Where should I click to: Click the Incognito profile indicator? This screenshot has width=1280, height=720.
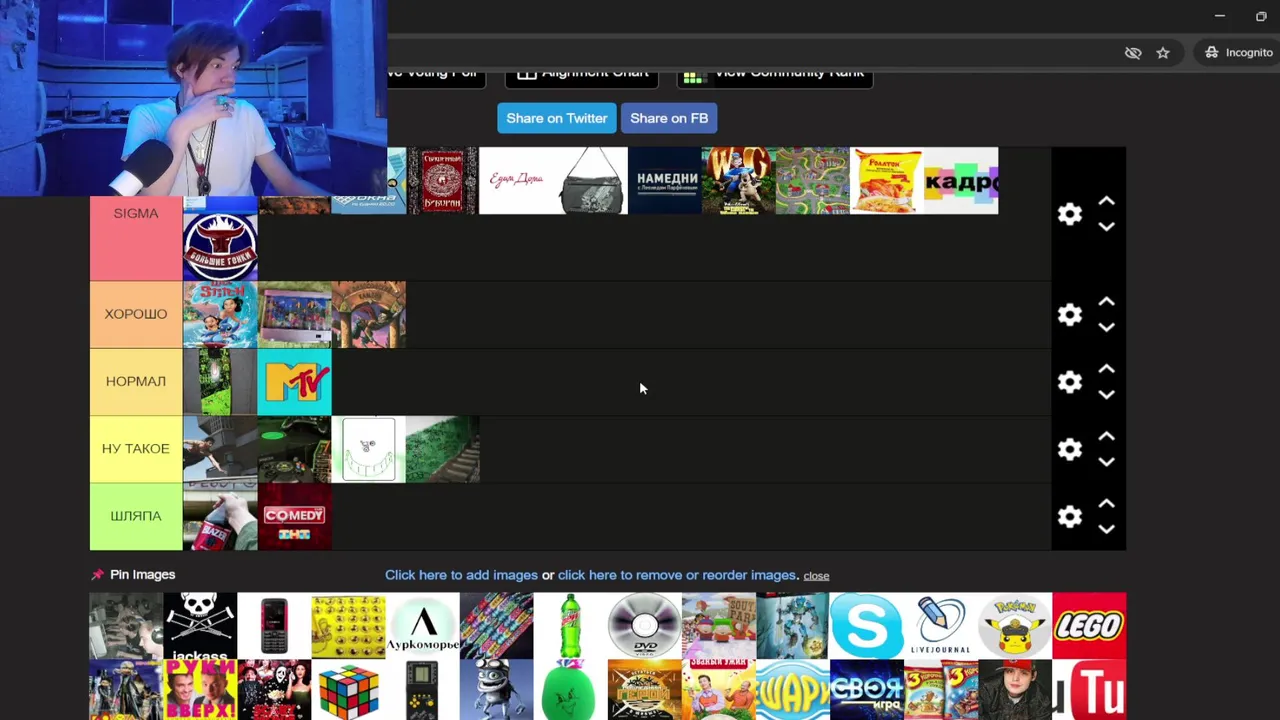(1238, 53)
